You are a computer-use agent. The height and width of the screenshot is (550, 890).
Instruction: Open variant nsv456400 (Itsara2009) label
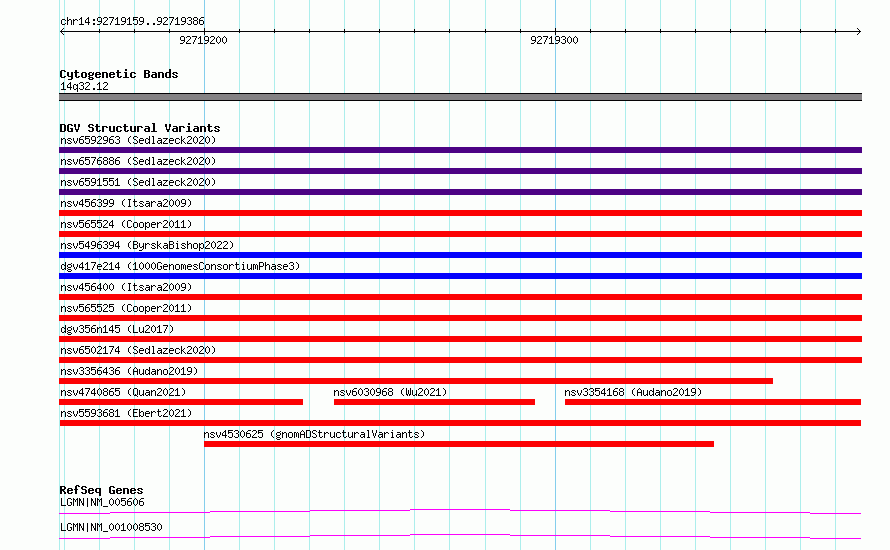[126, 287]
